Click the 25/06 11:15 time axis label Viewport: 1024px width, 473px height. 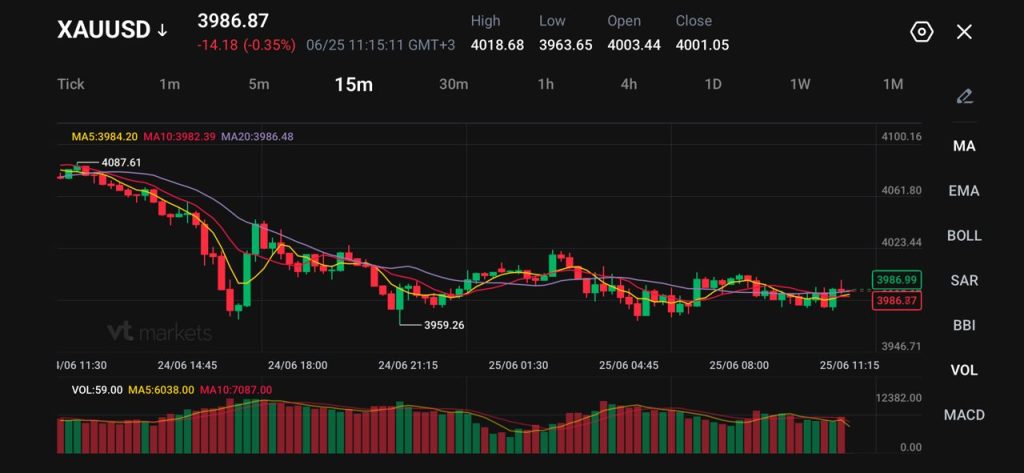(x=849, y=365)
